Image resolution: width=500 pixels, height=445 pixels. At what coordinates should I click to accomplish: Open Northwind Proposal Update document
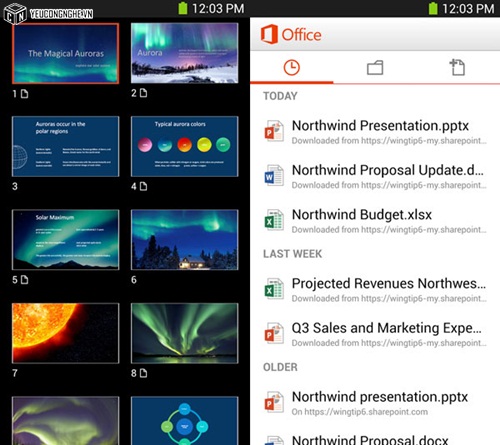pos(375,177)
